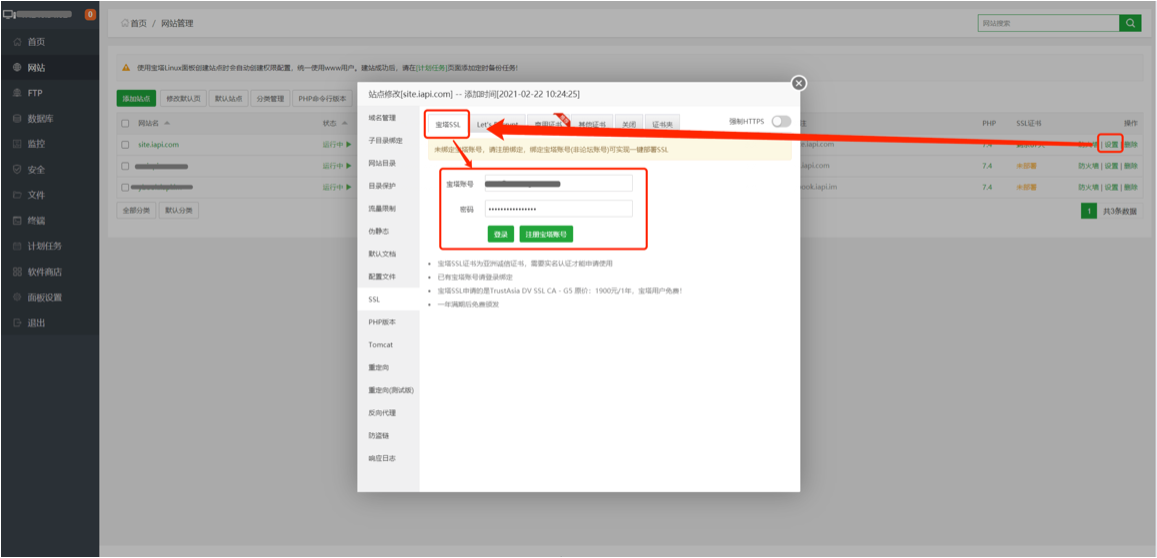The image size is (1157, 558).
Task: Open the 证书夹 tab
Action: tap(662, 124)
